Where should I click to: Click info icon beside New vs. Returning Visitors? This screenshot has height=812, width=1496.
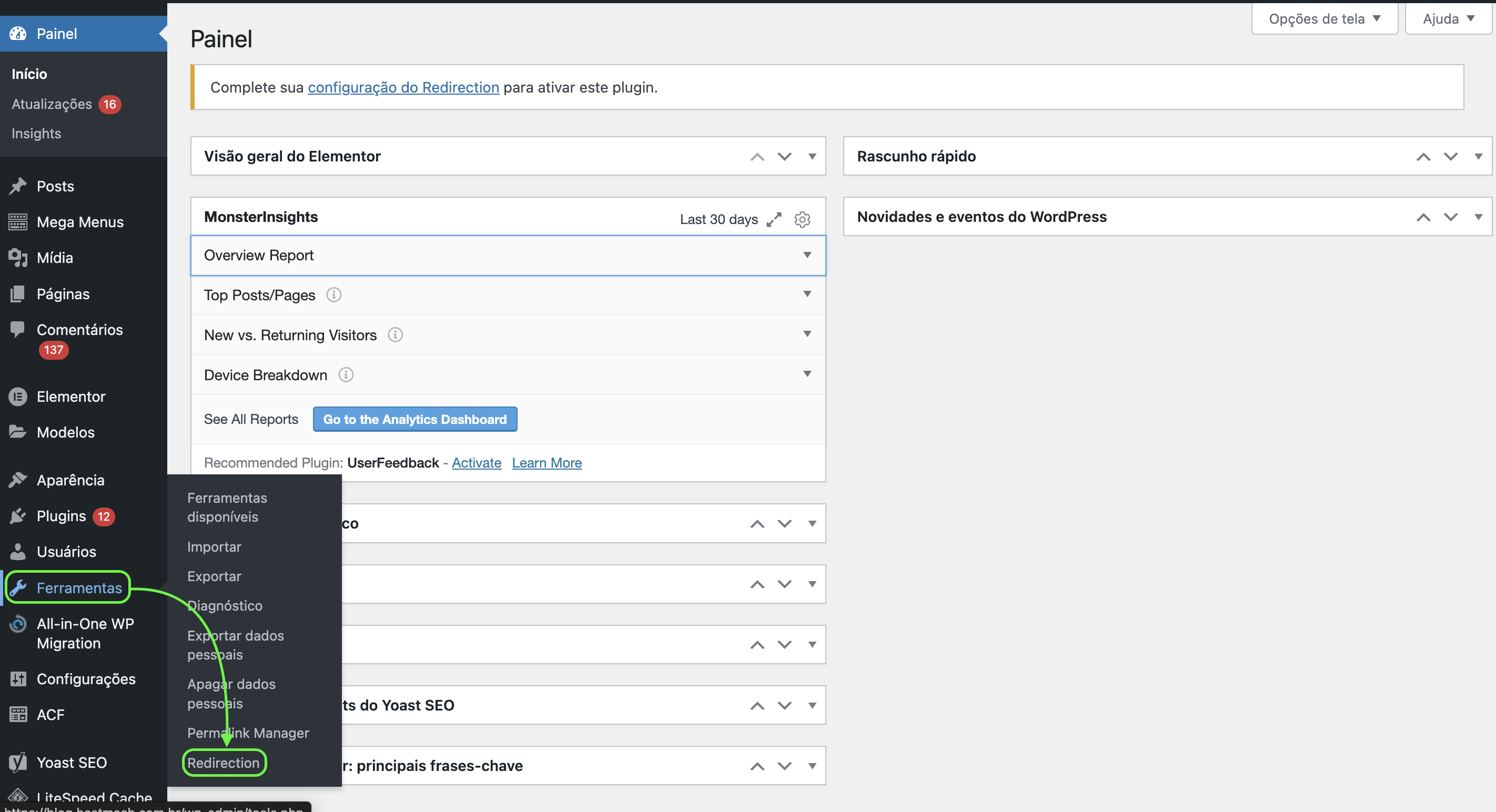pyautogui.click(x=396, y=335)
